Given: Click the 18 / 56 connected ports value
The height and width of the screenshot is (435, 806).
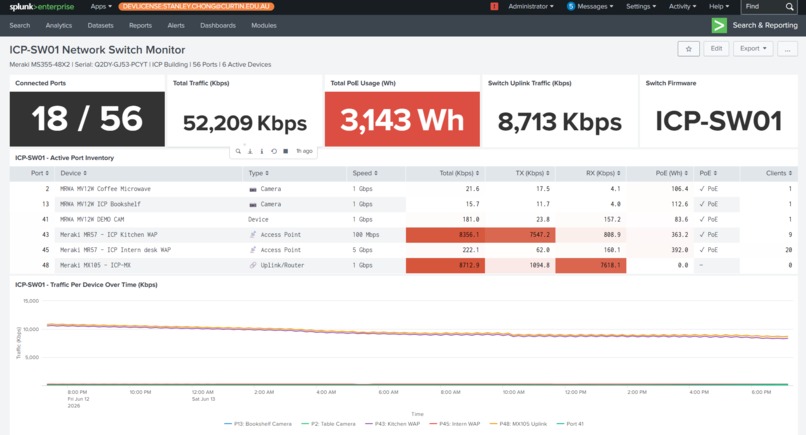Looking at the screenshot, I should (87, 119).
